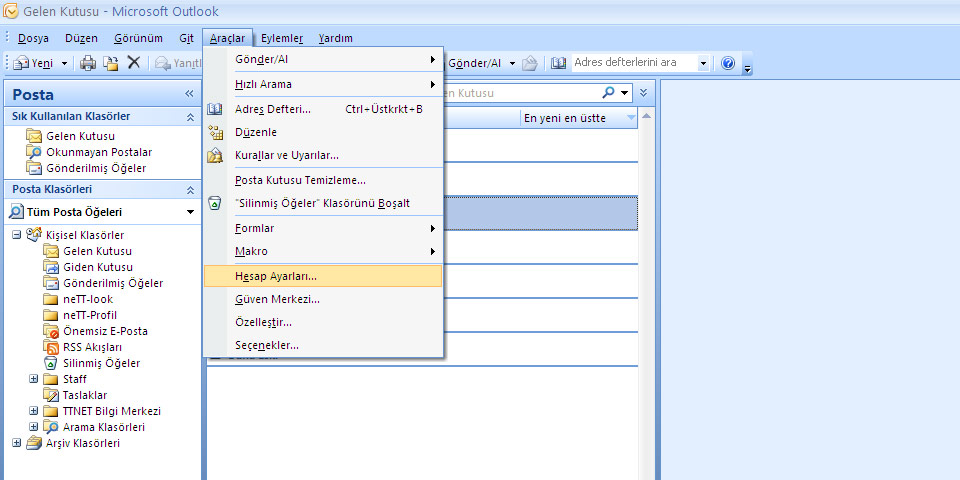This screenshot has width=960, height=480.
Task: Click the address book icon in toolbar
Action: coord(558,62)
